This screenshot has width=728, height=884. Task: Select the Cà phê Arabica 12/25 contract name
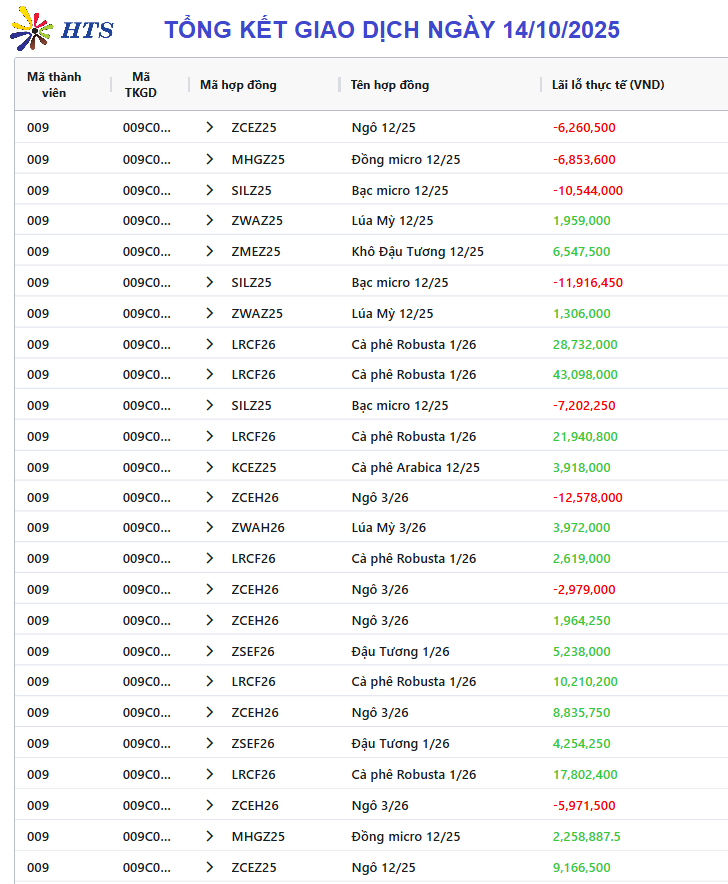click(x=415, y=467)
